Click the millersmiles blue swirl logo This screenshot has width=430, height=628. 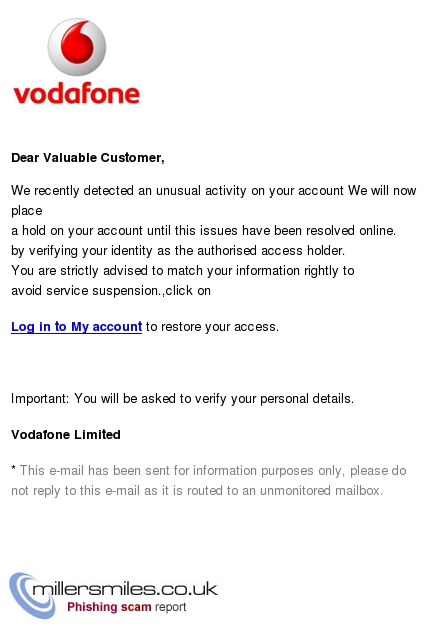click(x=32, y=596)
